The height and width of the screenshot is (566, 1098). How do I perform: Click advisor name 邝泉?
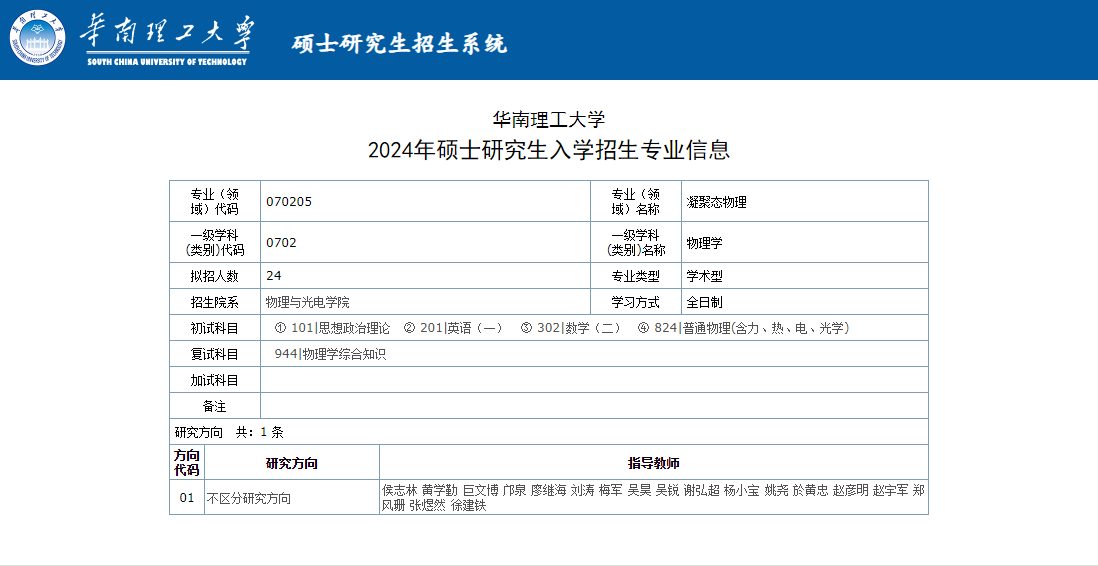pyautogui.click(x=515, y=490)
